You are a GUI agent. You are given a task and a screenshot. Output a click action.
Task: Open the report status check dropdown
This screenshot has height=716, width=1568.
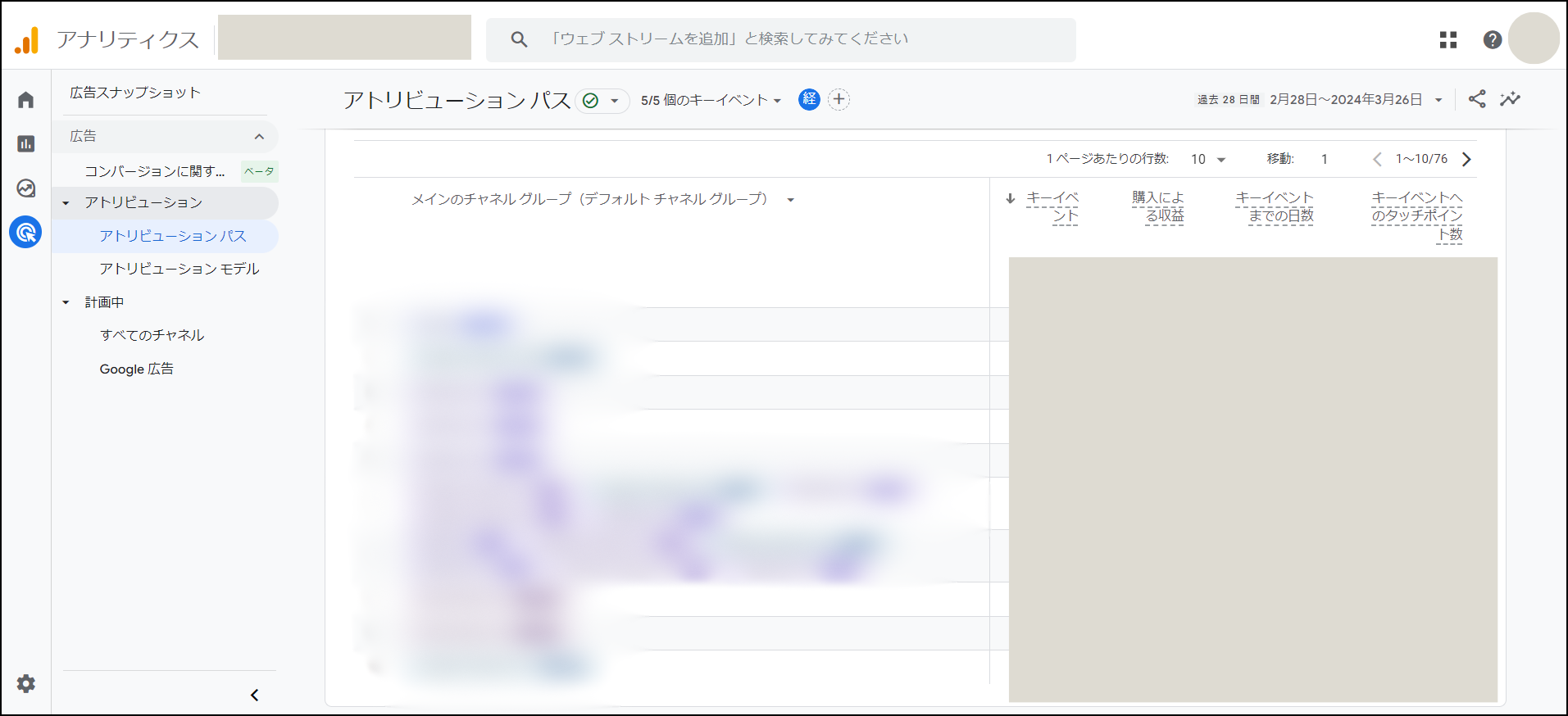pyautogui.click(x=602, y=100)
